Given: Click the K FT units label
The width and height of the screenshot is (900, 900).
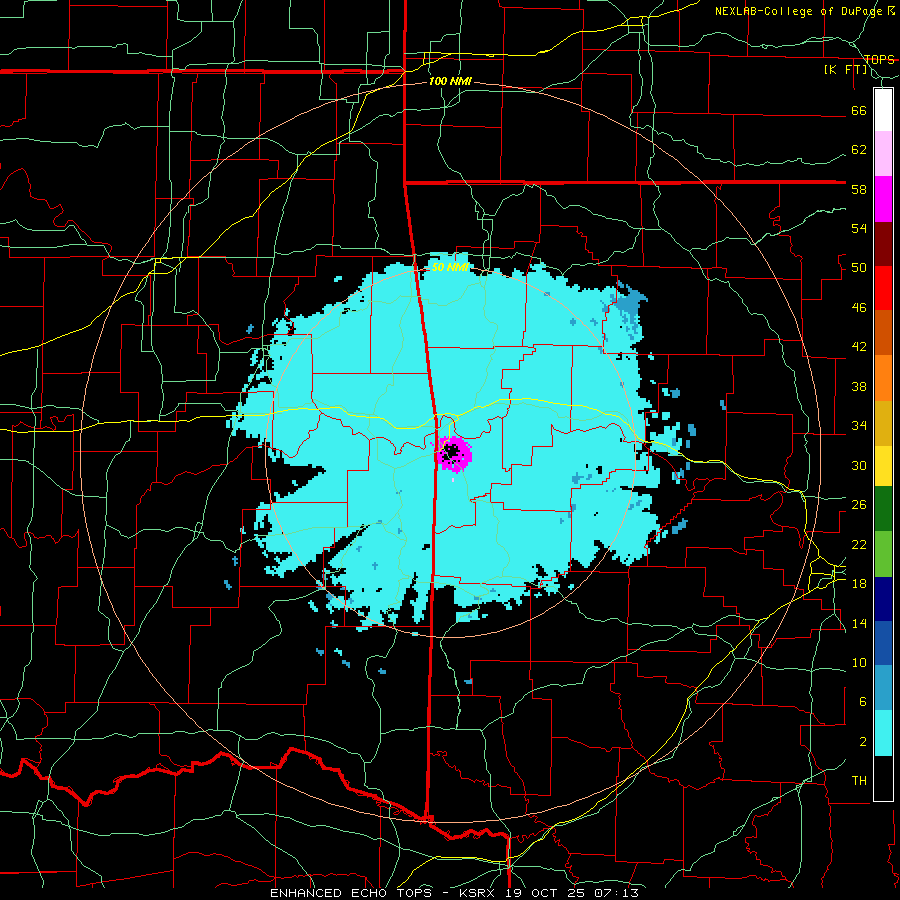Looking at the screenshot, I should (x=845, y=70).
